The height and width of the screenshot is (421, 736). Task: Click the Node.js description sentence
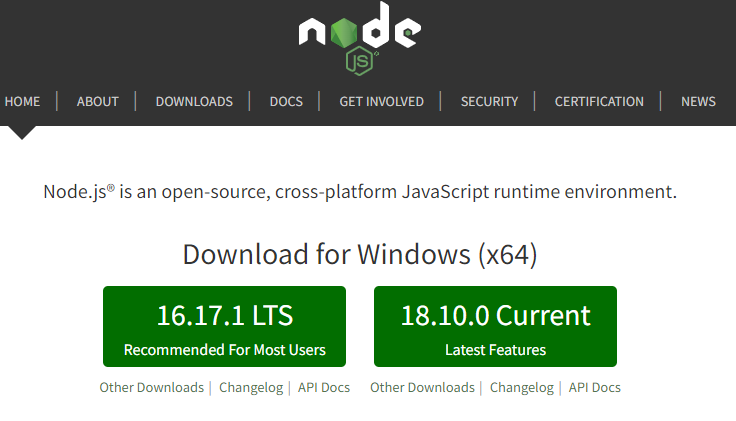point(360,191)
